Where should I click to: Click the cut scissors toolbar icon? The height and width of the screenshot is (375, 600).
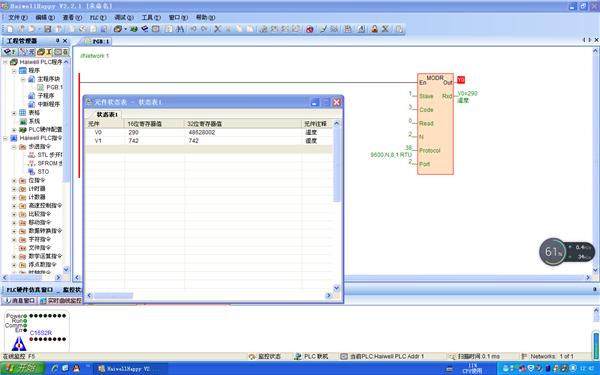[x=217, y=29]
